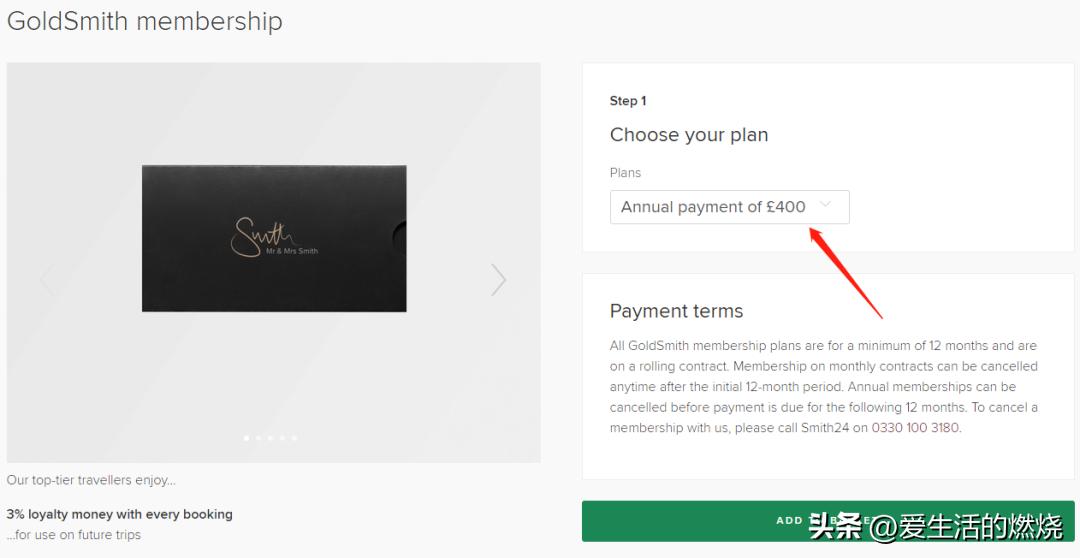The width and height of the screenshot is (1080, 558).
Task: Select the first carousel indicator dot
Action: (x=246, y=438)
